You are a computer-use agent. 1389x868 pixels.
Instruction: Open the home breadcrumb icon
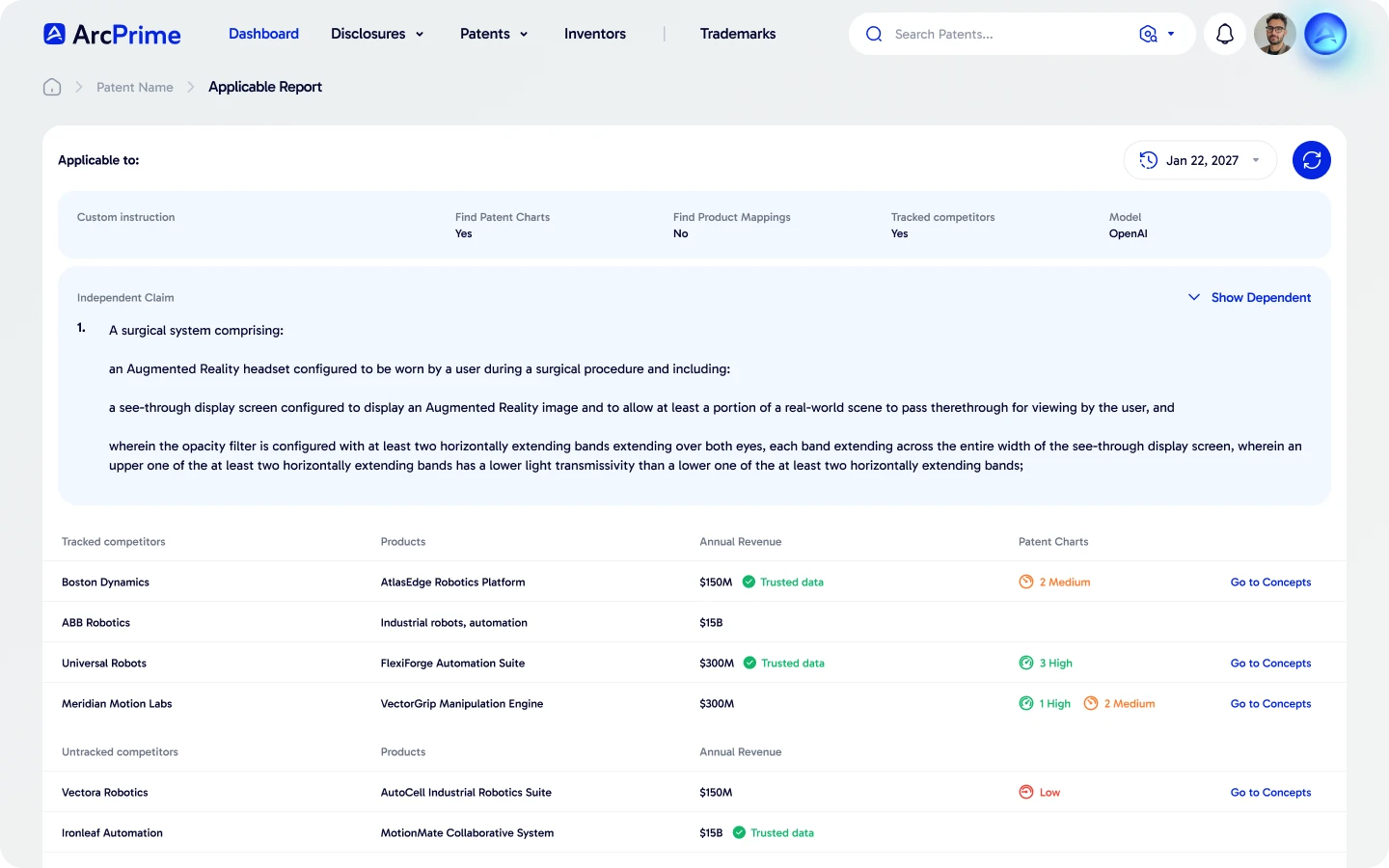pos(52,87)
